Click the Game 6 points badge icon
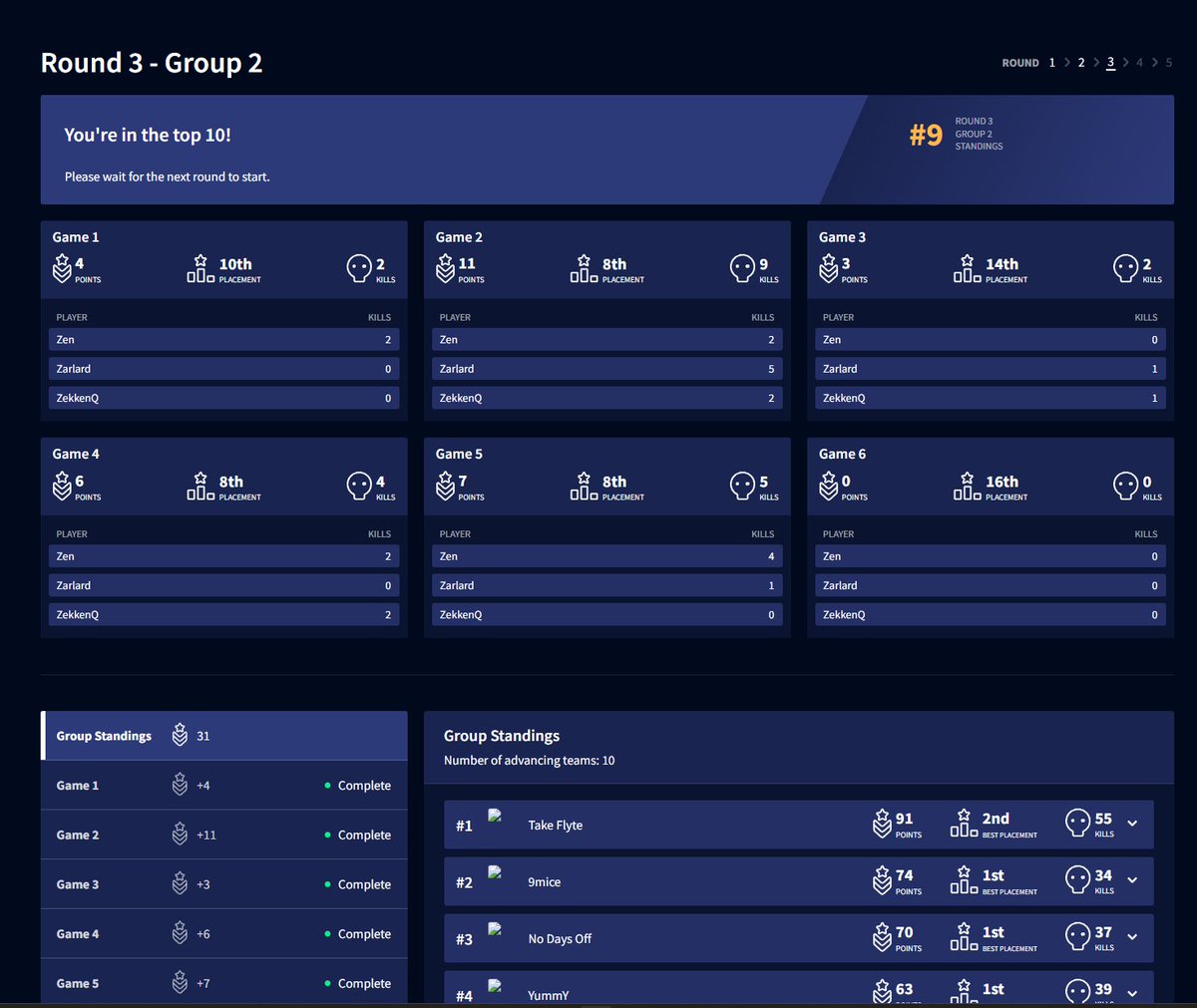 click(x=828, y=486)
